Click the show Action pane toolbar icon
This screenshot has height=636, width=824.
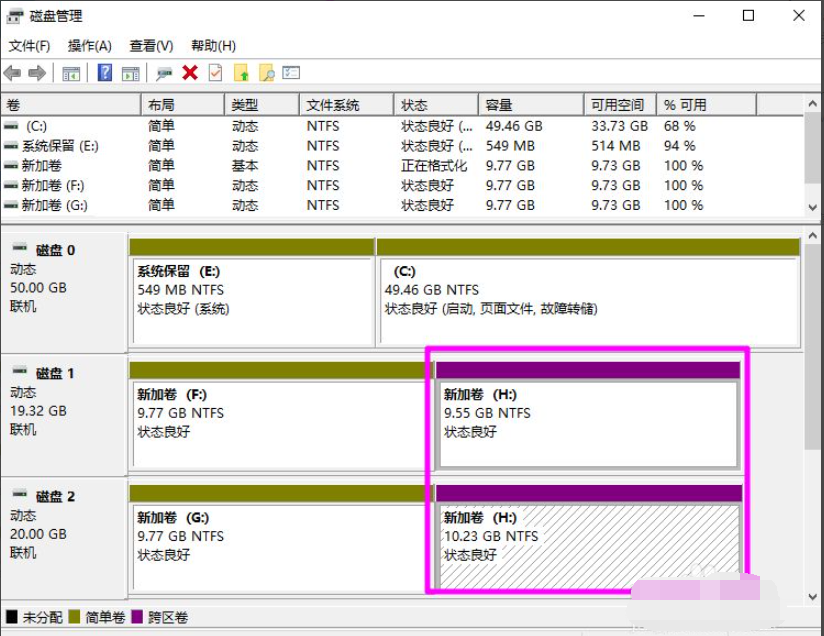[131, 72]
